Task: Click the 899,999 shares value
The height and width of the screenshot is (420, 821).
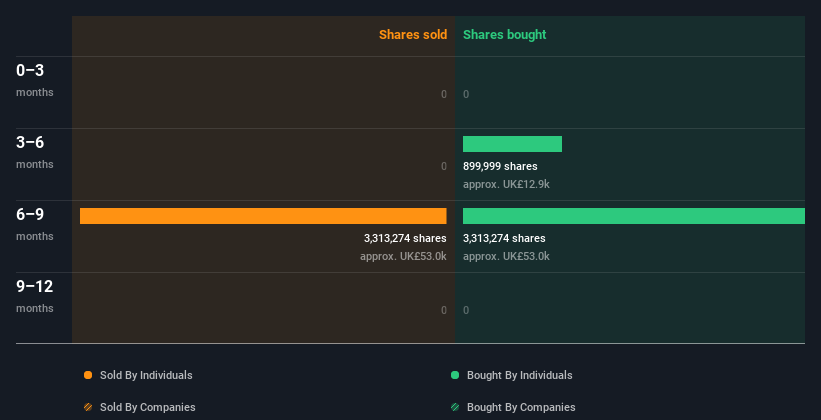Action: (500, 167)
